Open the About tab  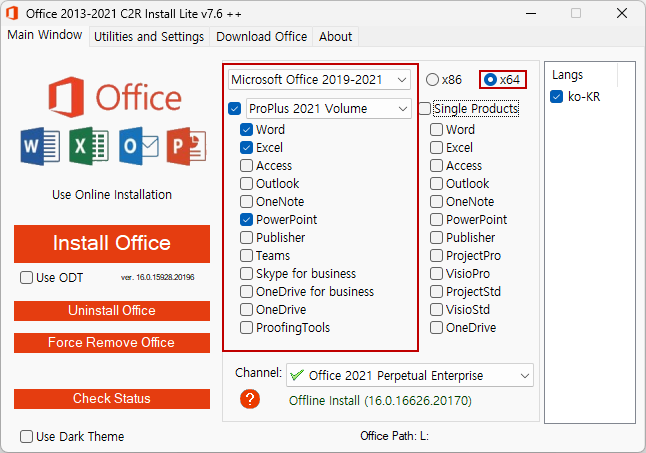click(335, 37)
